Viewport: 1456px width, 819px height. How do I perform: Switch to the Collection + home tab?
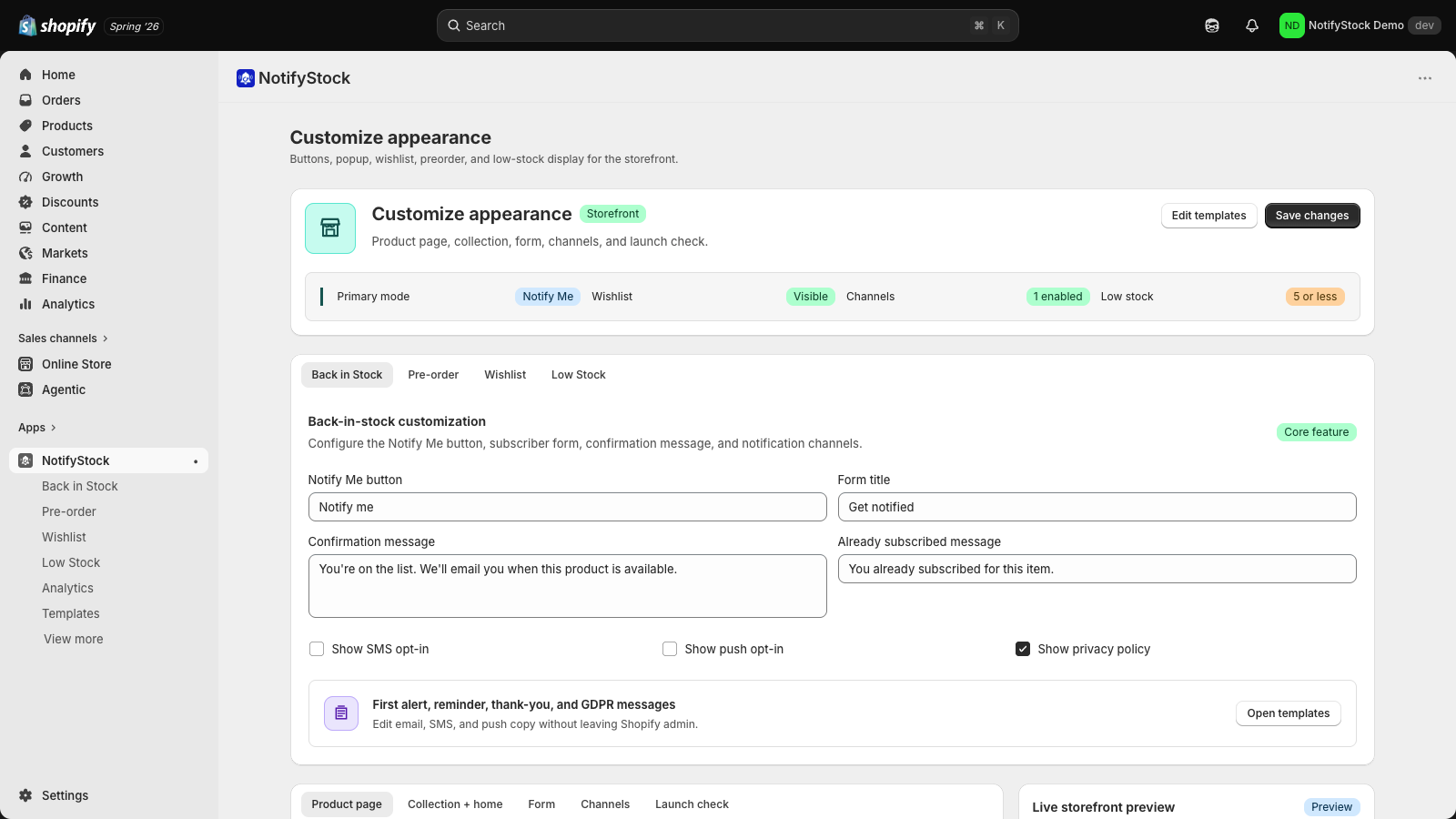[455, 804]
